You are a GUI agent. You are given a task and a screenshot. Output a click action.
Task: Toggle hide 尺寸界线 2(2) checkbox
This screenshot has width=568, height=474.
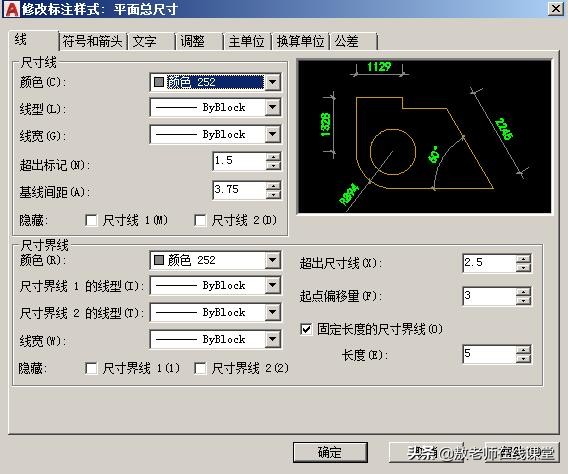(x=200, y=369)
